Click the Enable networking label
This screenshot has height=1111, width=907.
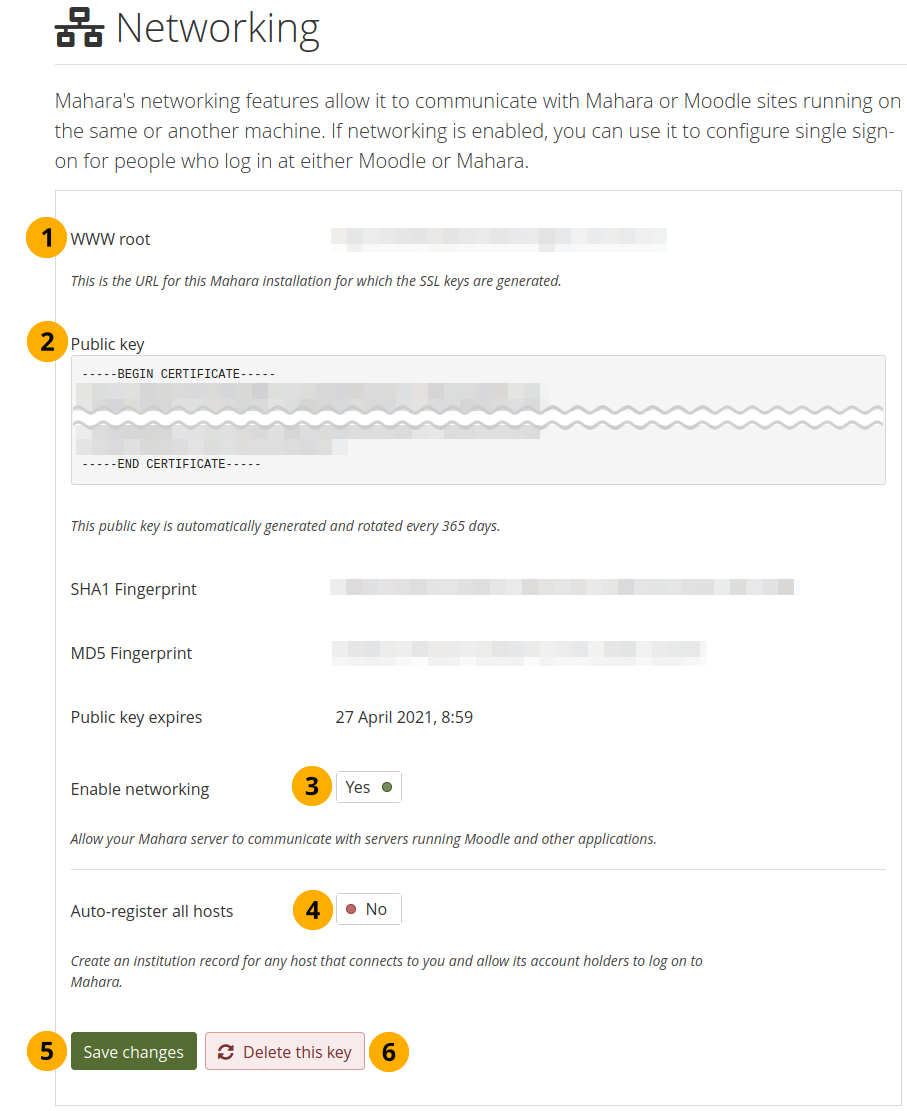click(x=140, y=789)
